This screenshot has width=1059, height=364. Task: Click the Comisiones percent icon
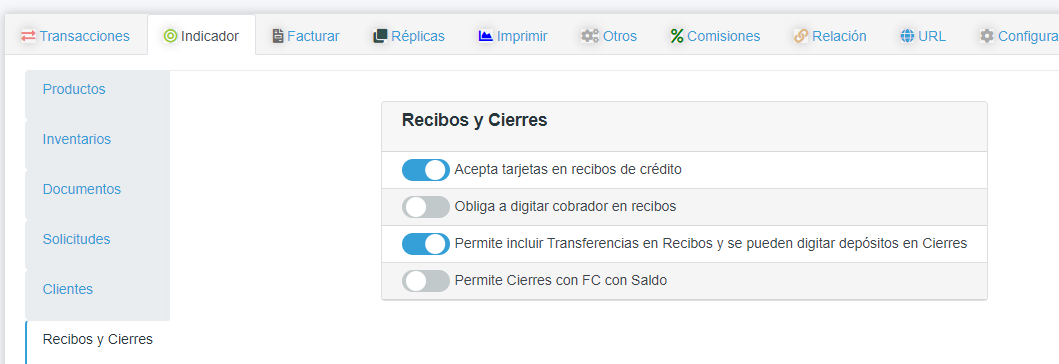677,36
